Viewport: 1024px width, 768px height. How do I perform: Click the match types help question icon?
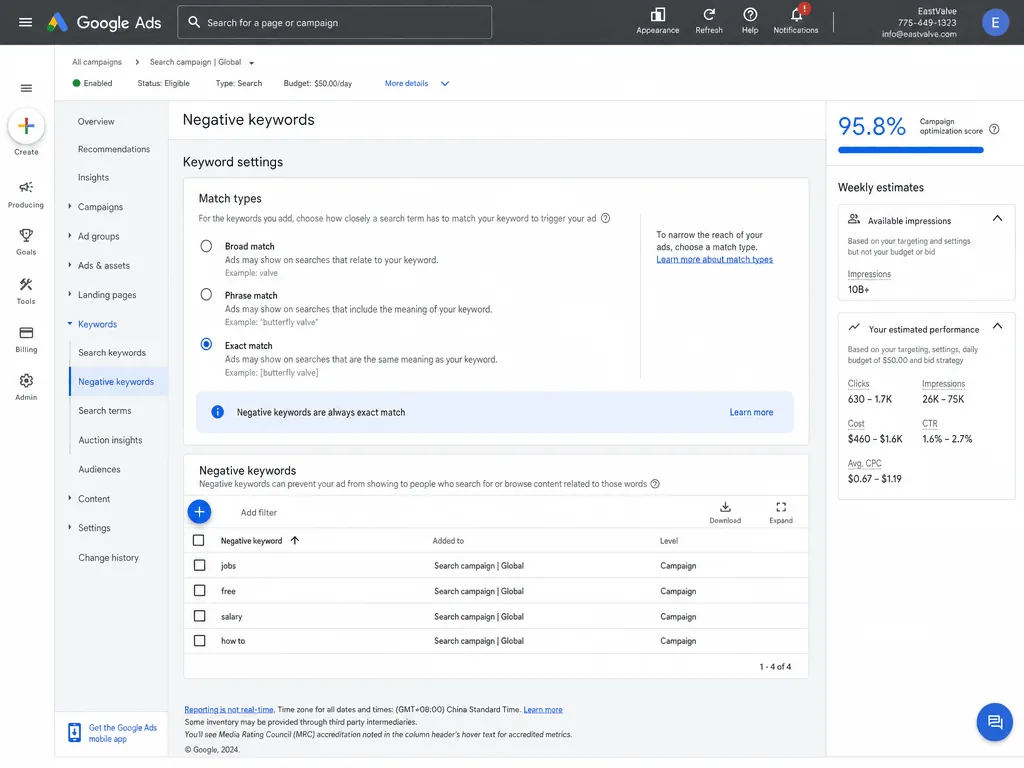tap(605, 218)
